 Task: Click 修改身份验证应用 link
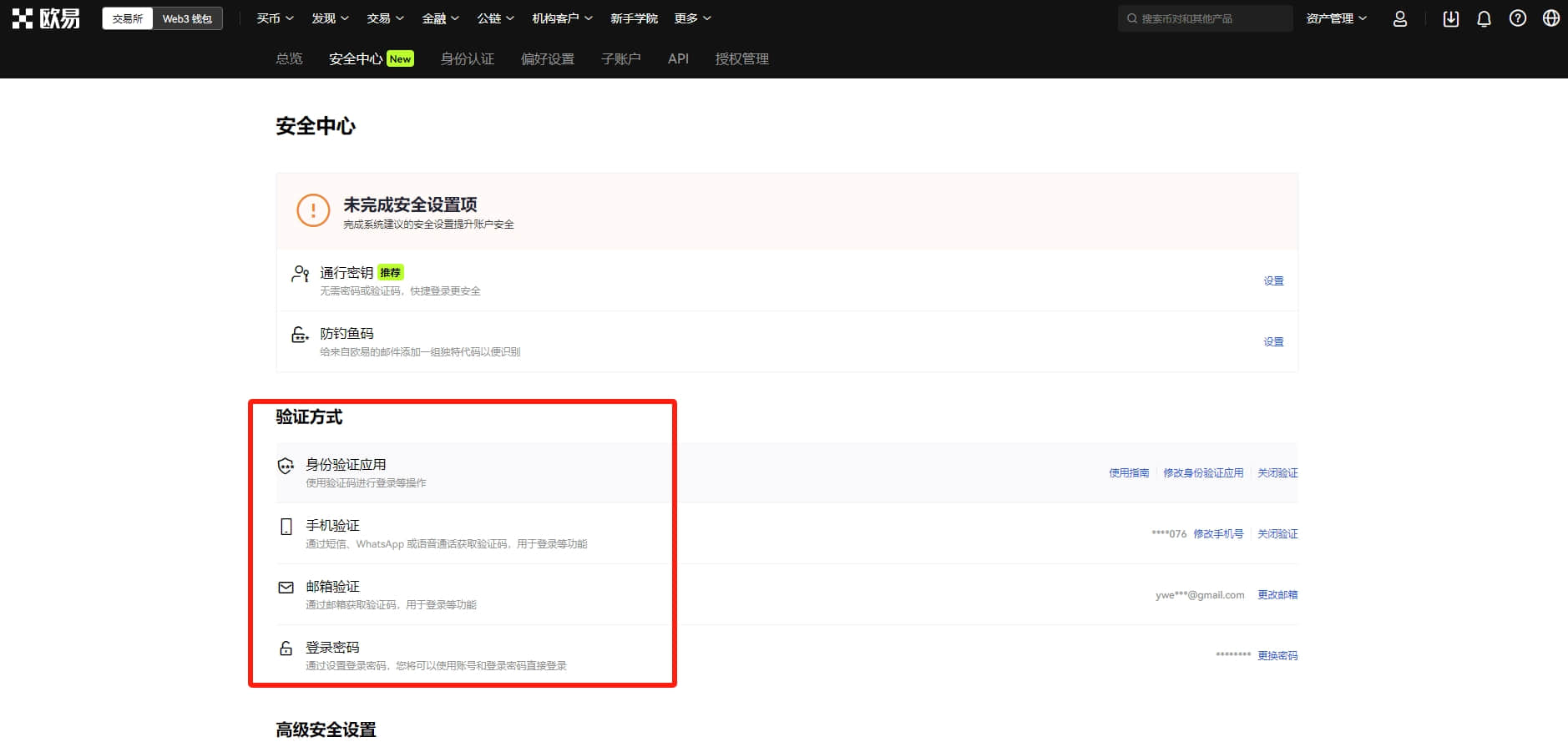[1203, 473]
